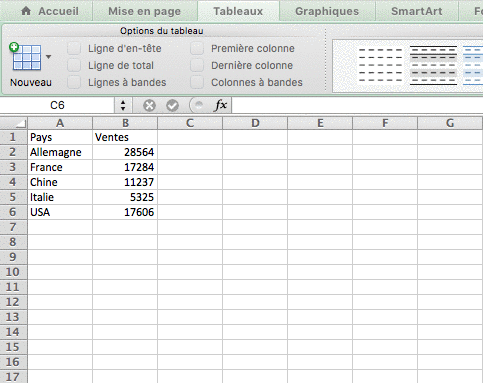Image resolution: width=483 pixels, height=383 pixels.
Task: Open the Name Box stepper arrows
Action: pos(123,105)
